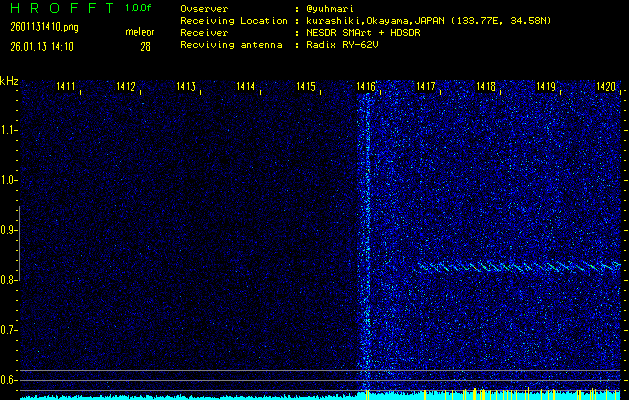Click the 1412 time marker

pyautogui.click(x=126, y=86)
